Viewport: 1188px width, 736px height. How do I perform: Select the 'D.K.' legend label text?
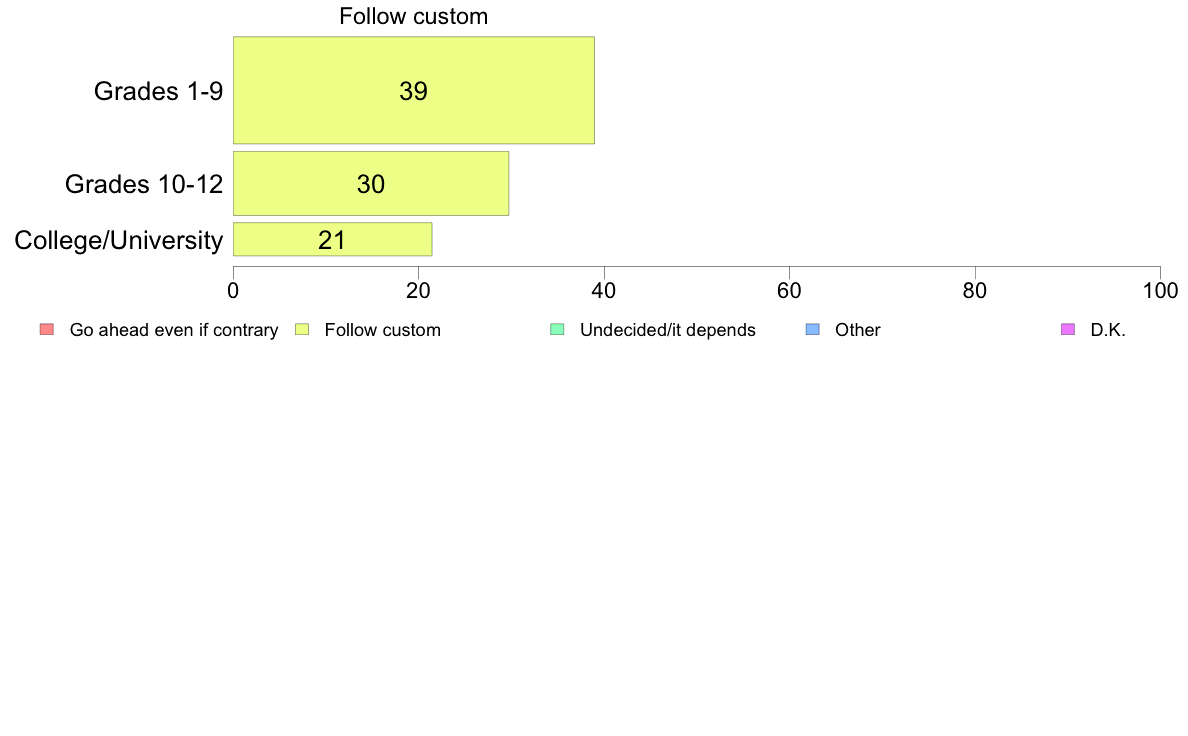(x=1108, y=330)
